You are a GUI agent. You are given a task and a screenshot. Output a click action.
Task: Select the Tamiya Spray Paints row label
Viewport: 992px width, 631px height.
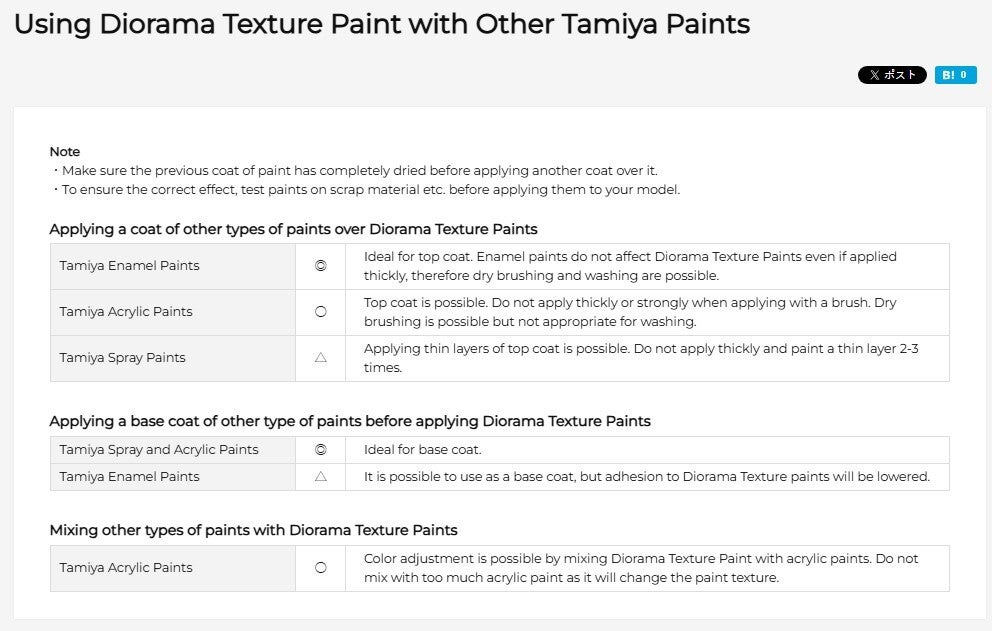click(x=123, y=358)
